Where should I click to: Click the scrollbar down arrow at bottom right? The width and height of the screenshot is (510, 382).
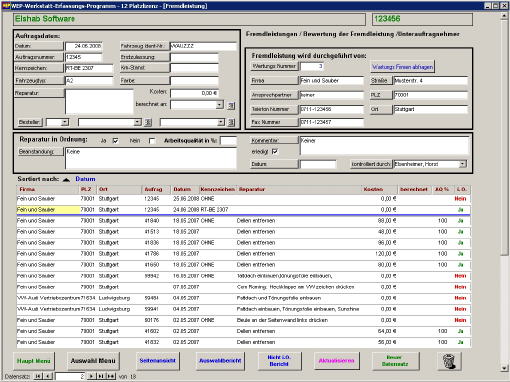click(504, 368)
